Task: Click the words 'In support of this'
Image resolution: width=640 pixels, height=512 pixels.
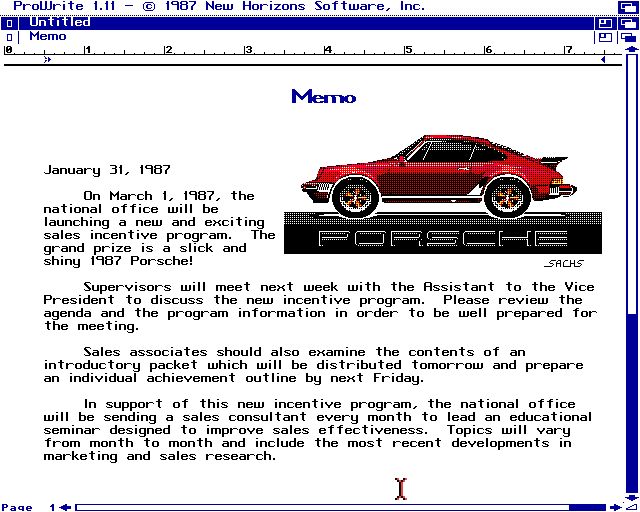Action: (156, 404)
